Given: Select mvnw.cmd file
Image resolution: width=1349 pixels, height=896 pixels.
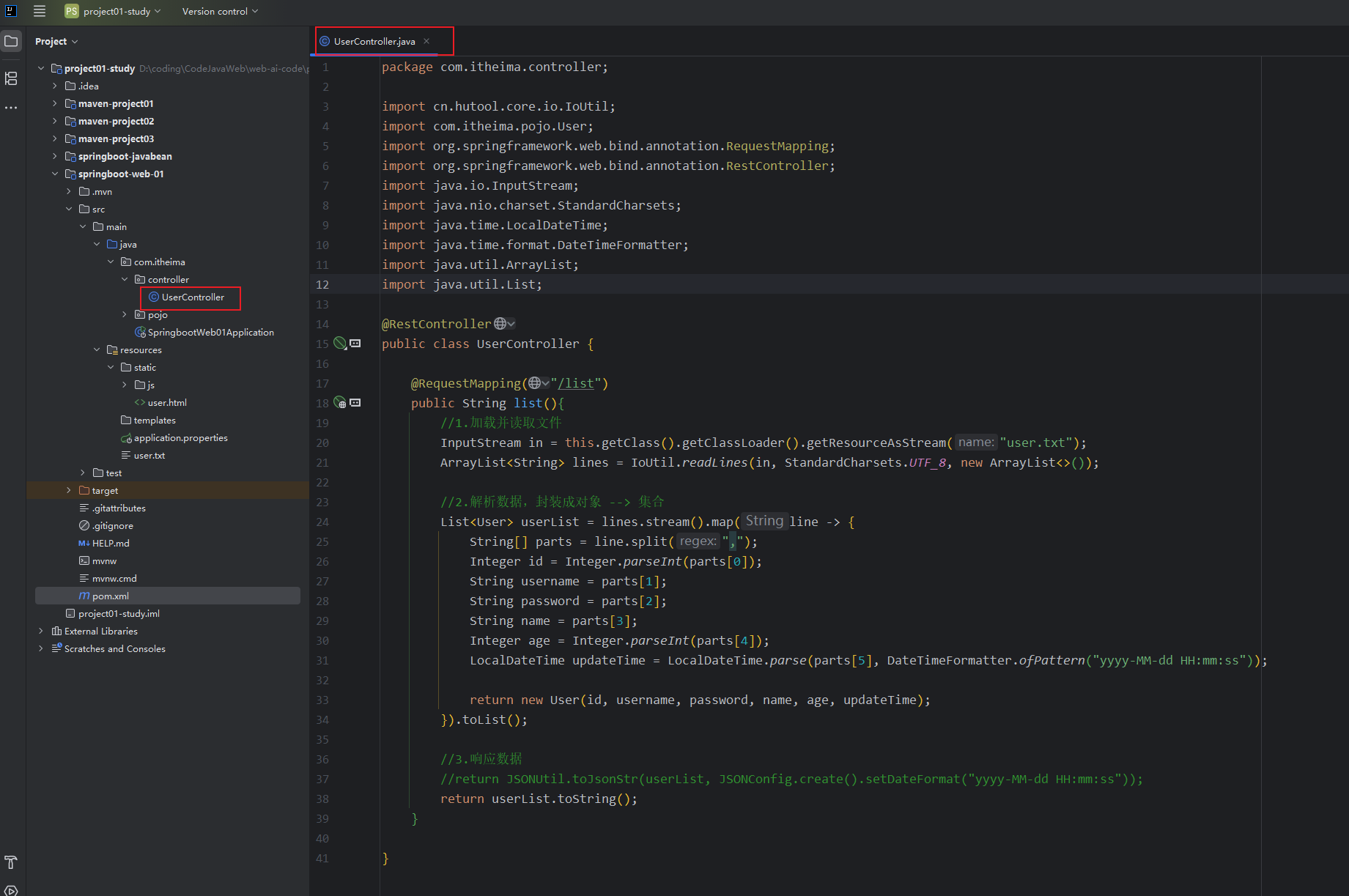Looking at the screenshot, I should (x=108, y=578).
